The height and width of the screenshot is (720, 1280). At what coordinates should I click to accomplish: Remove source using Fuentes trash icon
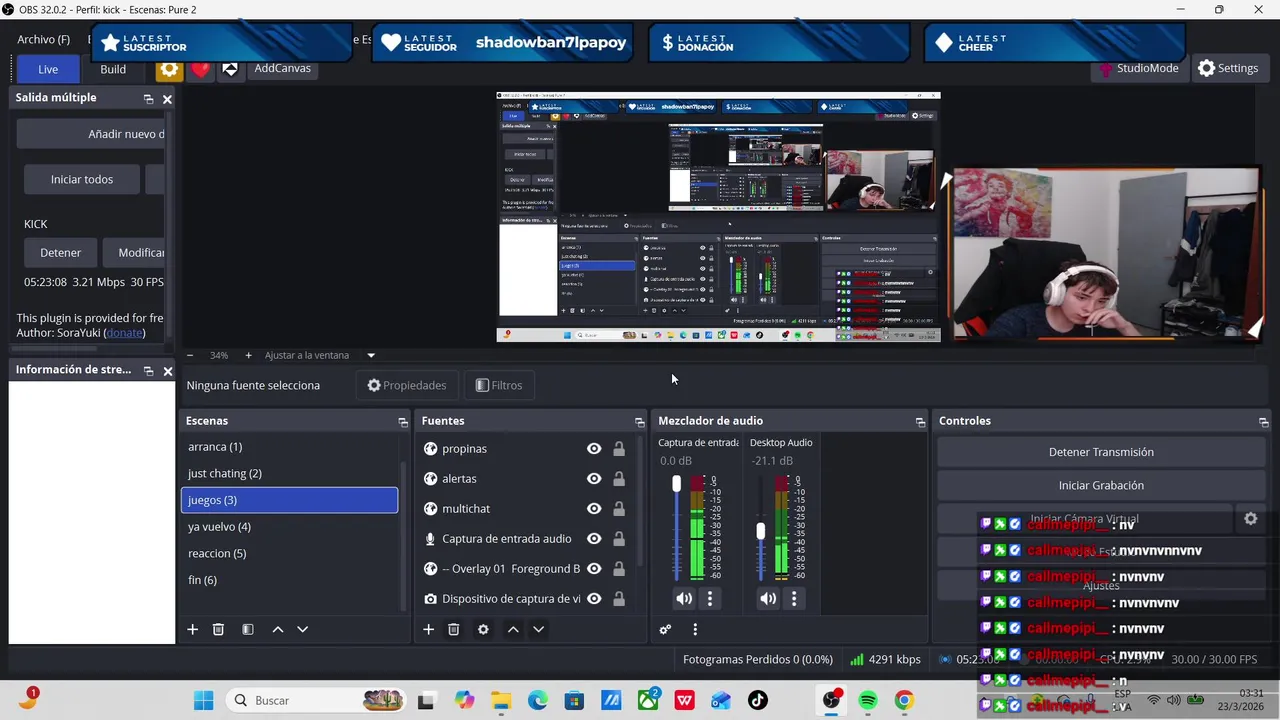coord(453,629)
